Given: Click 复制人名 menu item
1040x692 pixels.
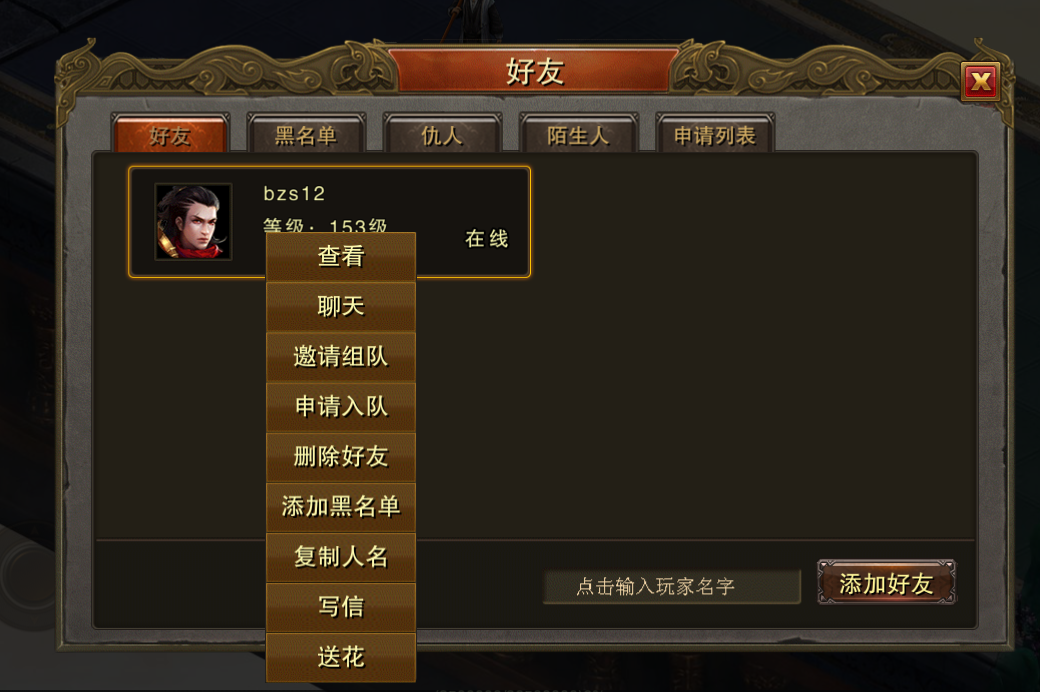Looking at the screenshot, I should [341, 557].
